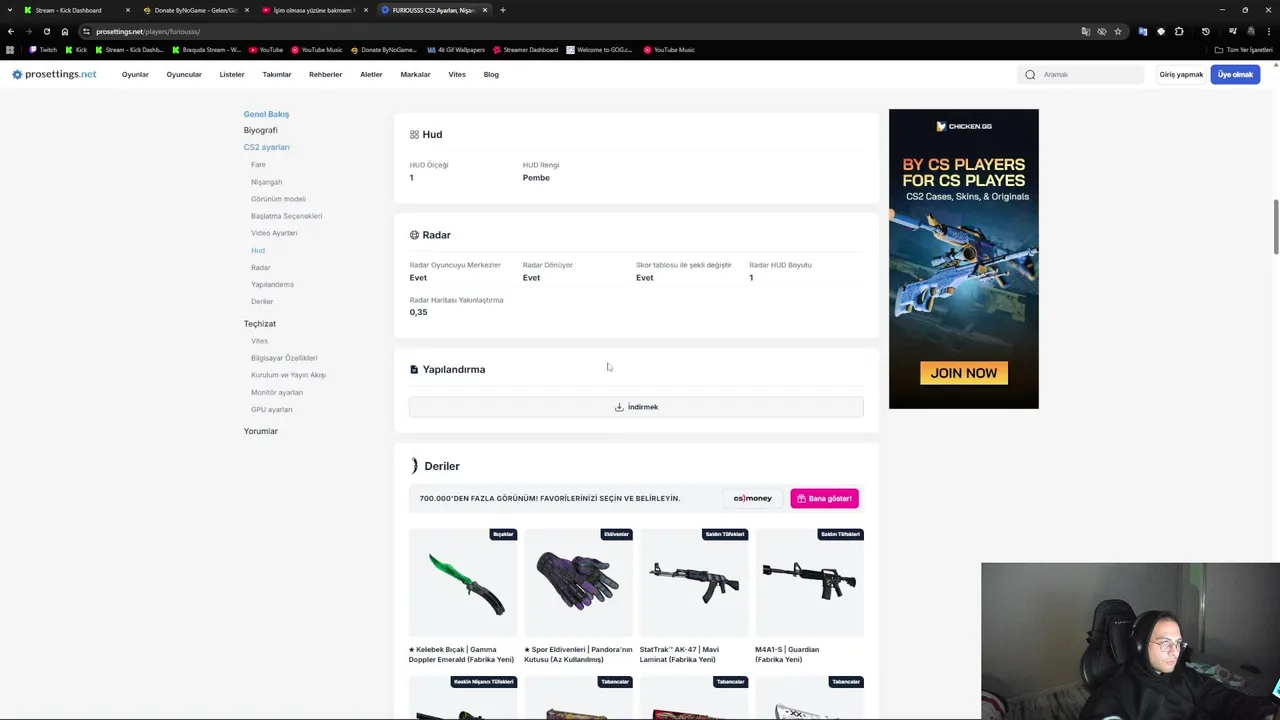1280x720 pixels.
Task: Click the Bana göster! button
Action: tap(824, 498)
